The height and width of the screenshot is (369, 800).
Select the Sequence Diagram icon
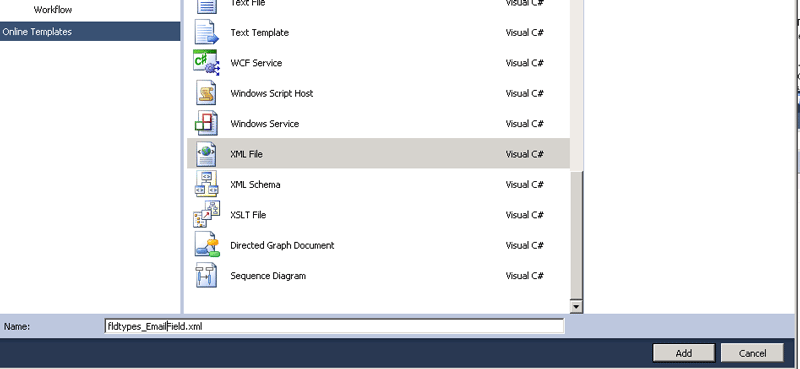206,276
